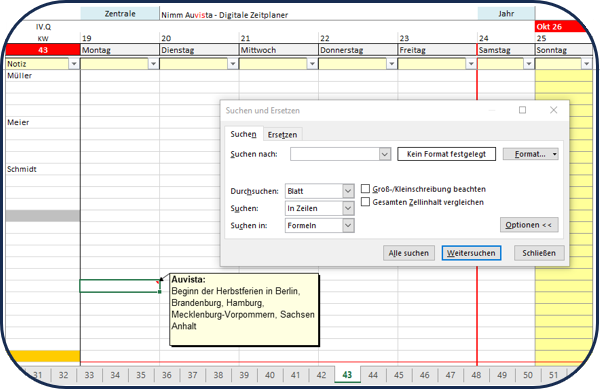The height and width of the screenshot is (390, 600).
Task: Open filter dropdown under Donnerstag
Action: 391,64
